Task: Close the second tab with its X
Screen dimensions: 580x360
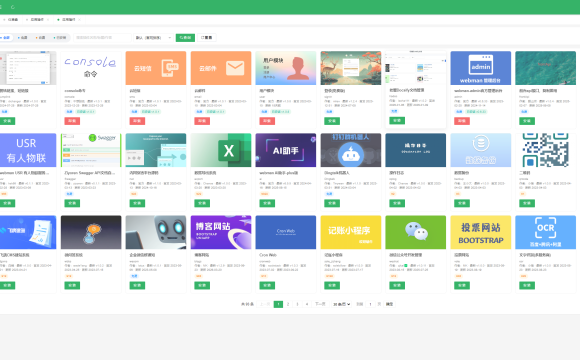Action: 48,20
